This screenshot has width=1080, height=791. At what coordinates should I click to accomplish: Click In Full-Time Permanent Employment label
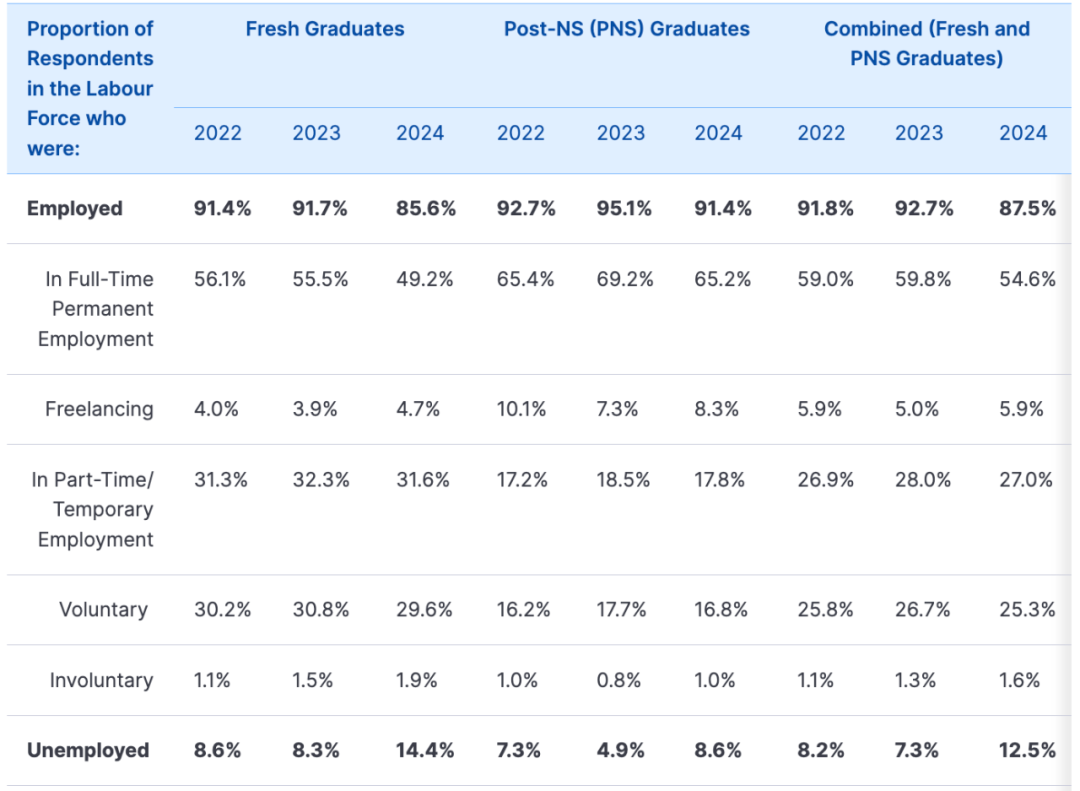click(96, 309)
